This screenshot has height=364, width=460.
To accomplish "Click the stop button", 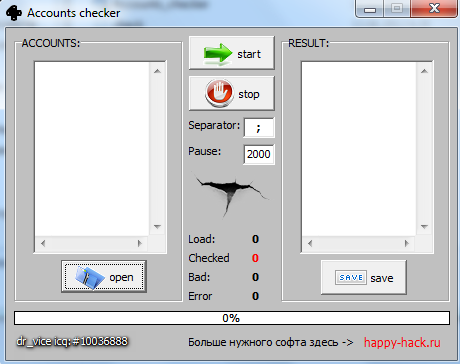I will pyautogui.click(x=232, y=93).
